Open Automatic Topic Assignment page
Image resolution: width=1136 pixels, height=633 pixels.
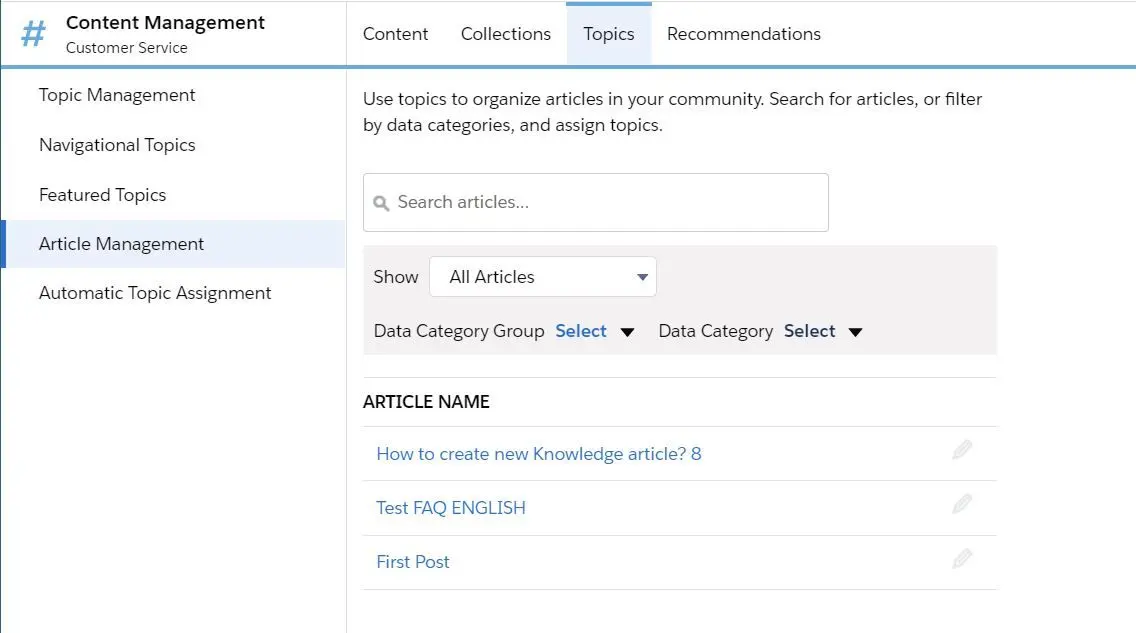point(155,293)
